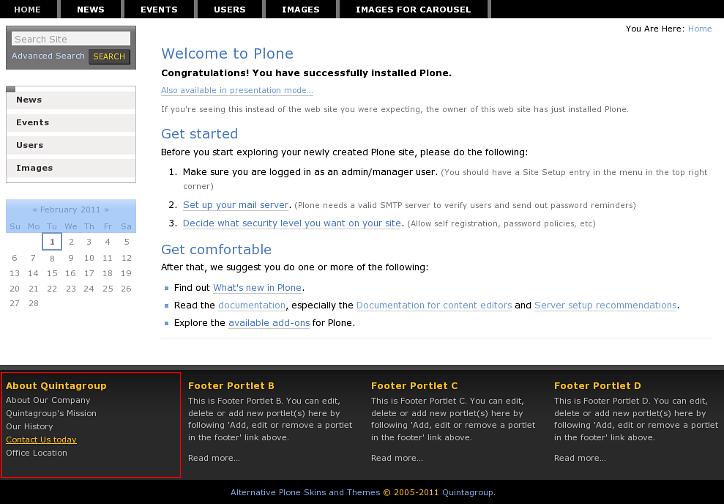Screen dimensions: 724x504
Task: Select day 14 in the calendar
Action: 33,273
